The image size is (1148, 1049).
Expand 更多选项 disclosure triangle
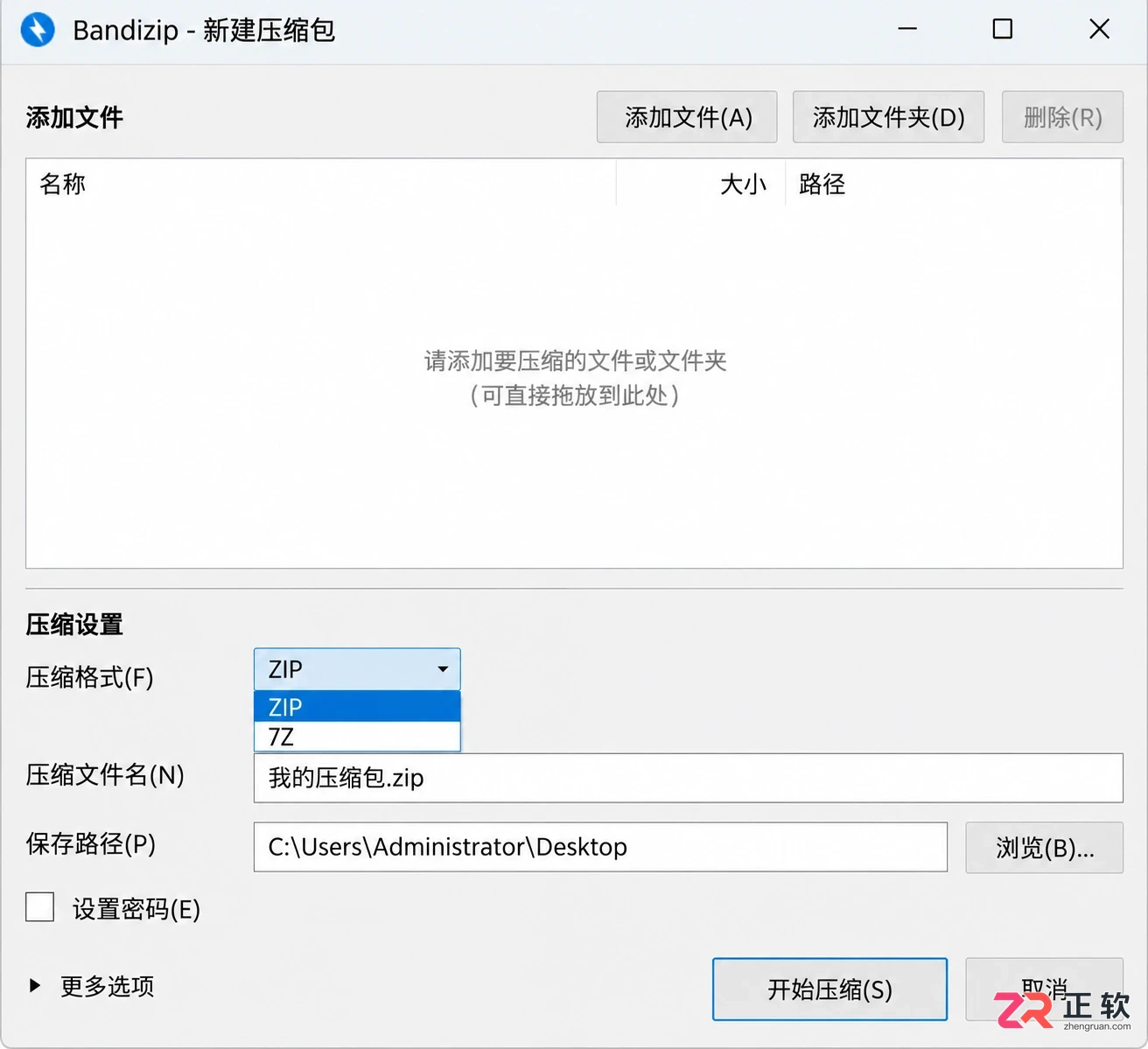point(35,986)
